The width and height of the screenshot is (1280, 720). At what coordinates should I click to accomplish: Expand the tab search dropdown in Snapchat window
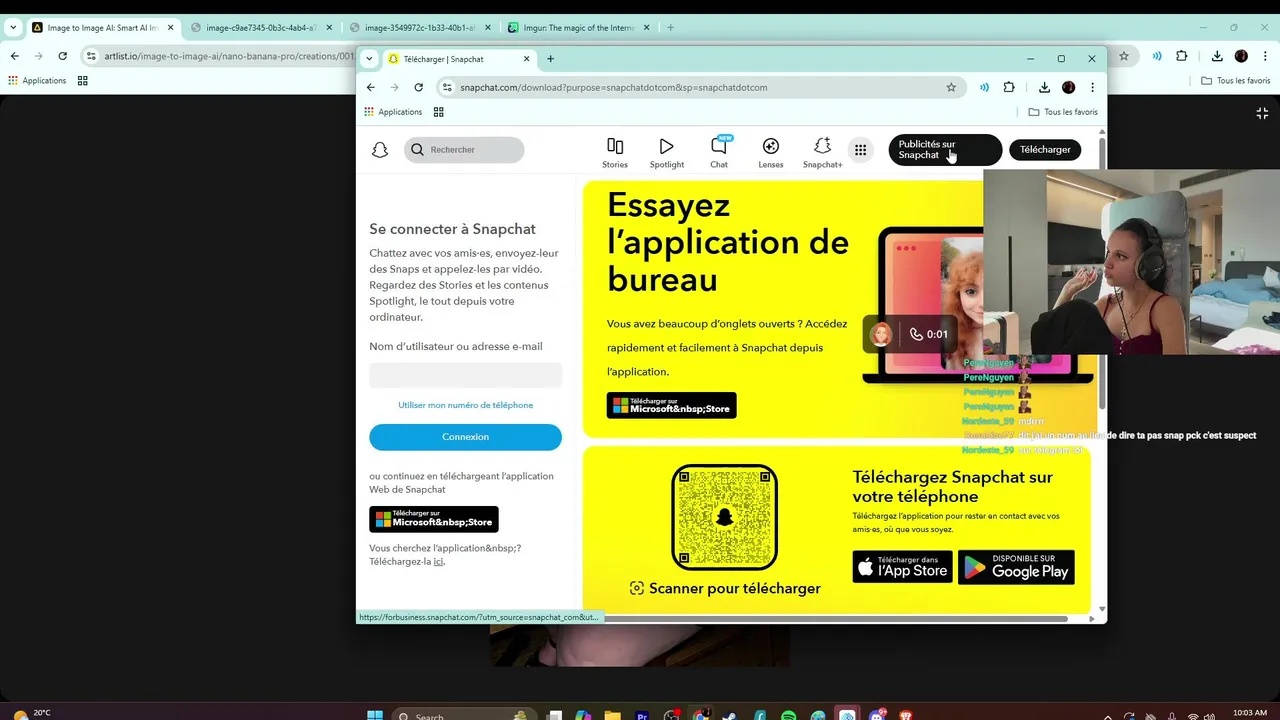(x=369, y=59)
